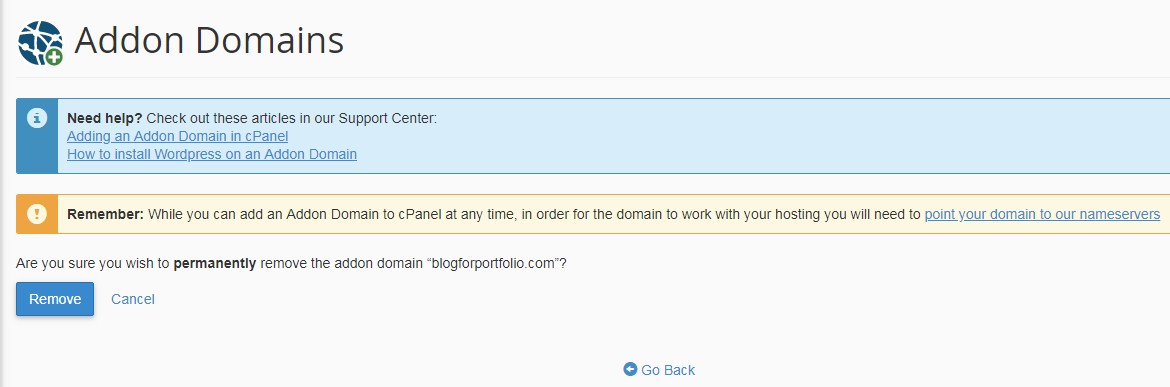
Task: Click the info icon in the blue banner
Action: (37, 118)
